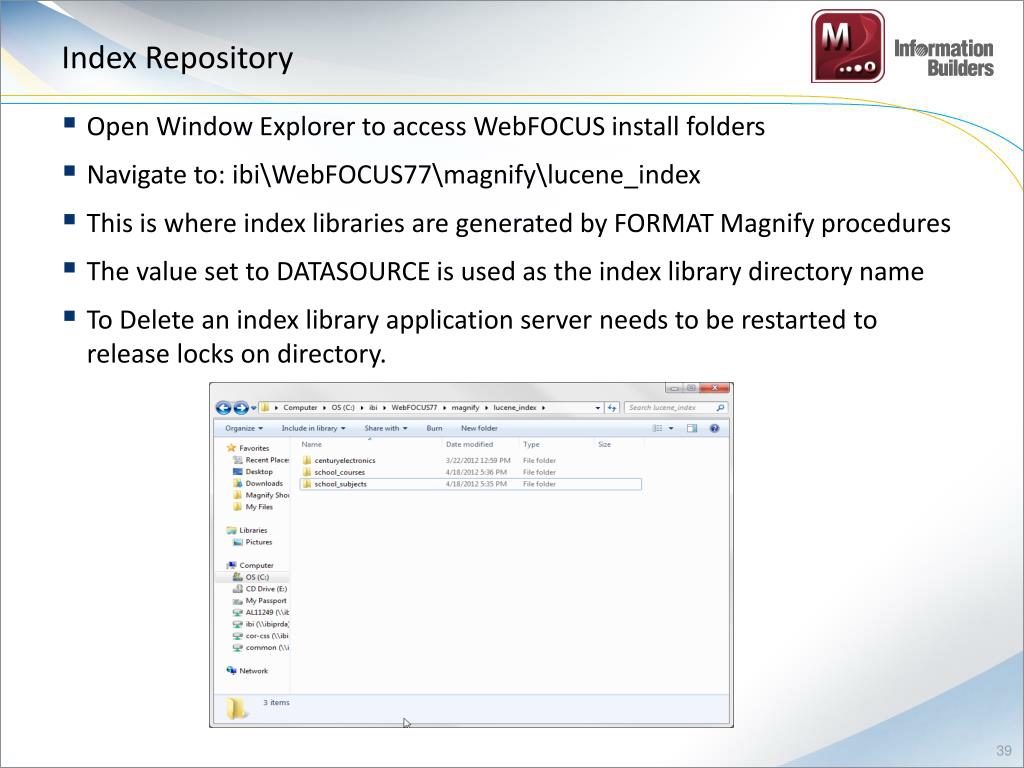Click the refresh button beside address bar

(612, 408)
